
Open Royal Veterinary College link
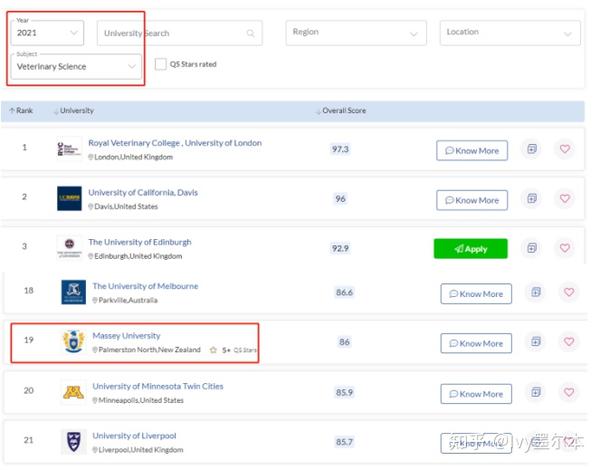[x=175, y=143]
